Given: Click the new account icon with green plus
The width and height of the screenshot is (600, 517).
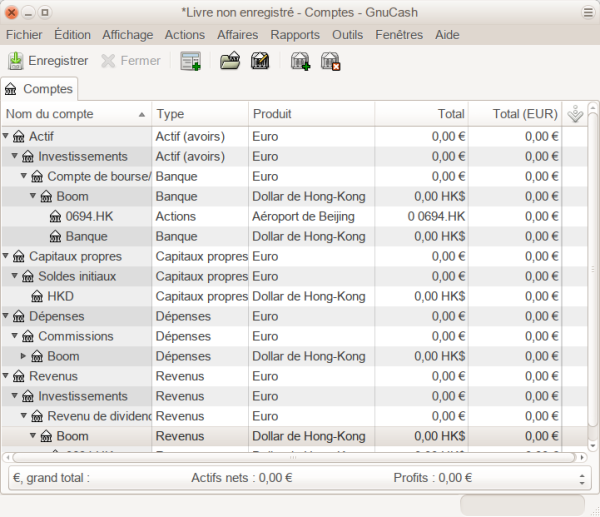Looking at the screenshot, I should (x=300, y=61).
